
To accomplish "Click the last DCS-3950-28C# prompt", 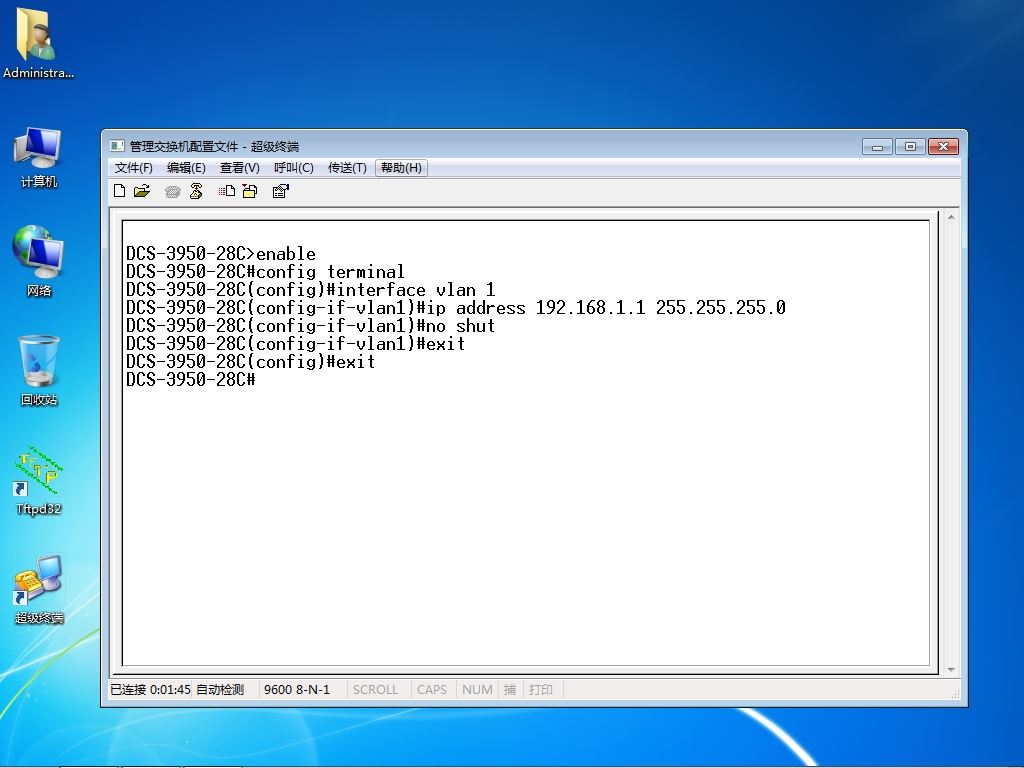I will click(191, 379).
